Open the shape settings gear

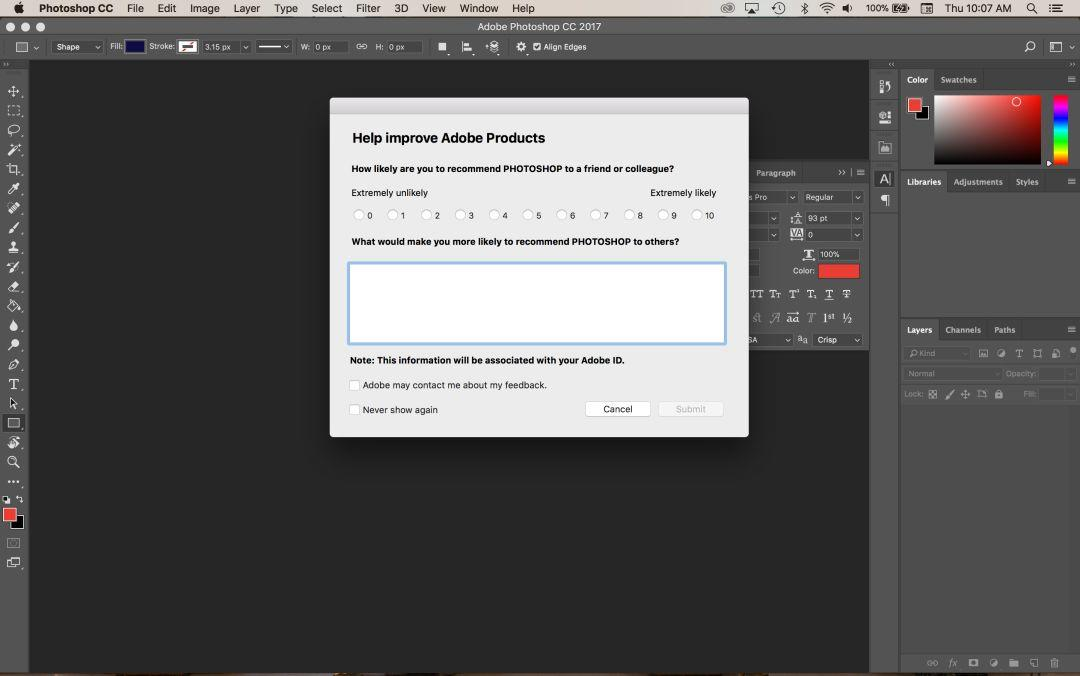pos(521,47)
